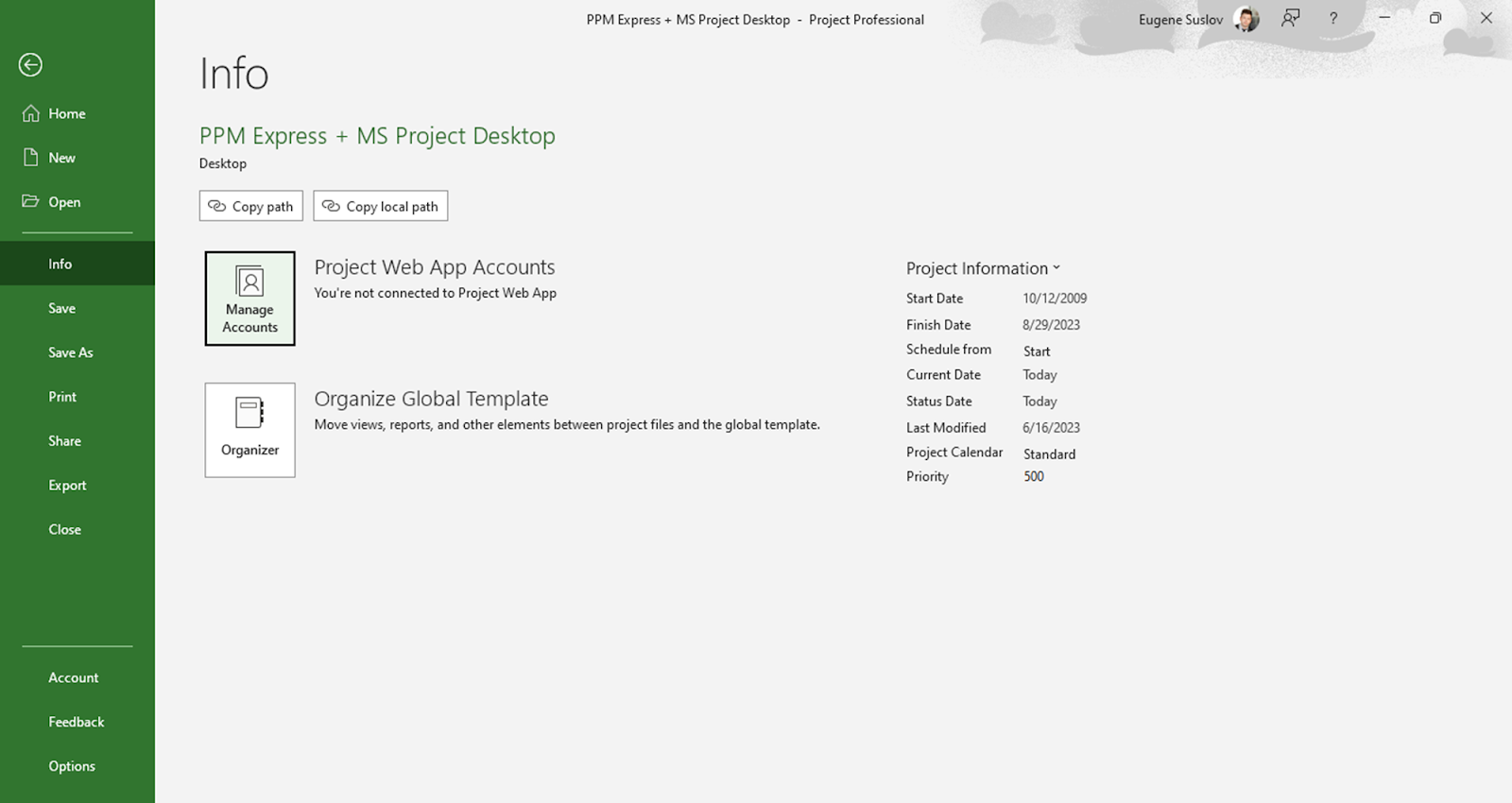This screenshot has height=803, width=1512.
Task: Click the back arrow to exit Backstage
Action: click(x=30, y=64)
